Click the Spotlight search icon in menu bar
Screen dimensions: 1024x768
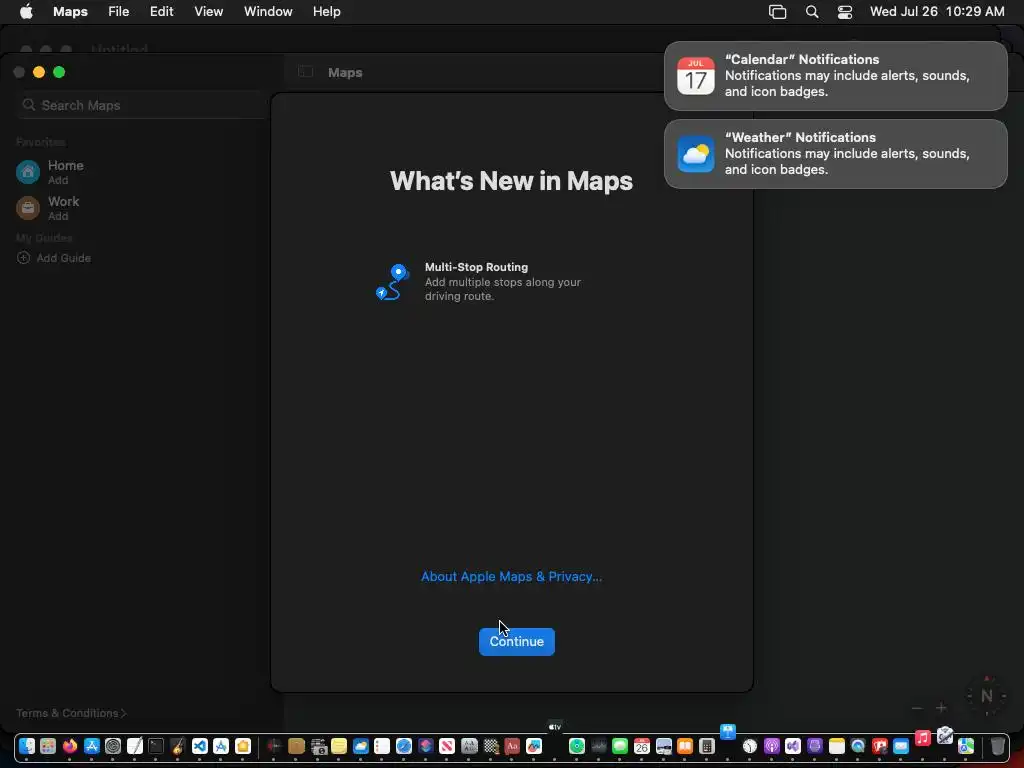click(x=812, y=12)
